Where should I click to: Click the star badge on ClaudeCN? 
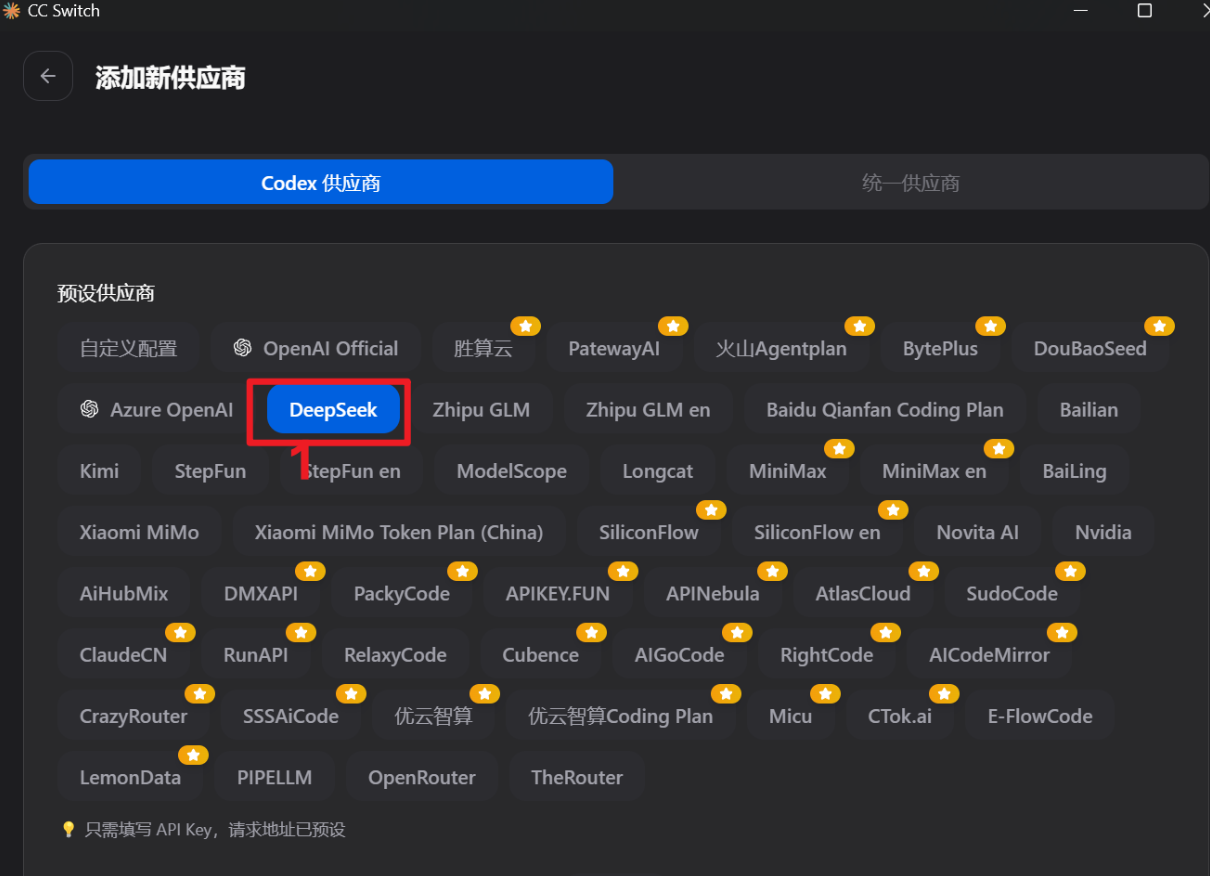180,633
